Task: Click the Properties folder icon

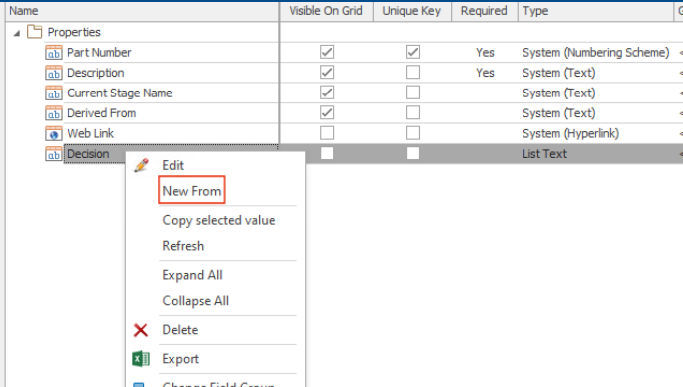Action: pos(34,31)
